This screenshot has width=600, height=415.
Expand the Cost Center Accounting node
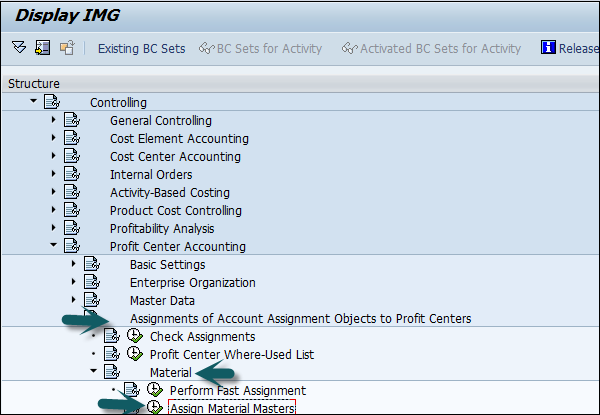54,156
